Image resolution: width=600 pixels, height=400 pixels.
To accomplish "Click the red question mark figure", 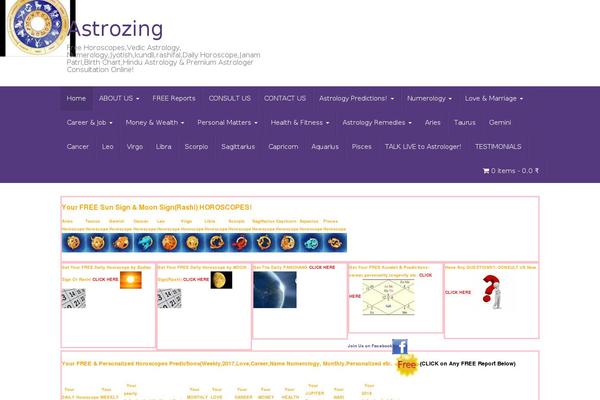I will 493,292.
